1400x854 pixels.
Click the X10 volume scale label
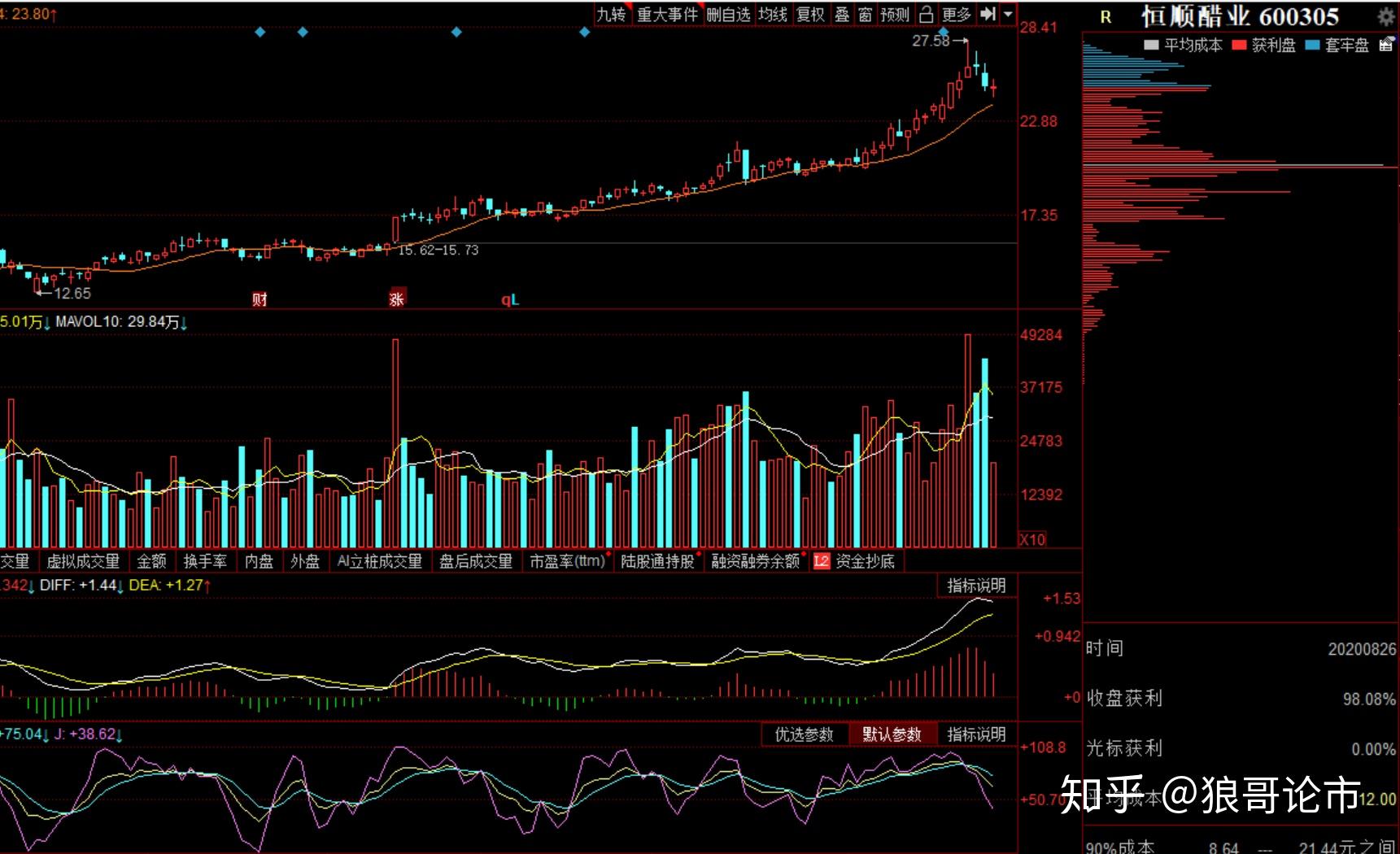point(1033,539)
